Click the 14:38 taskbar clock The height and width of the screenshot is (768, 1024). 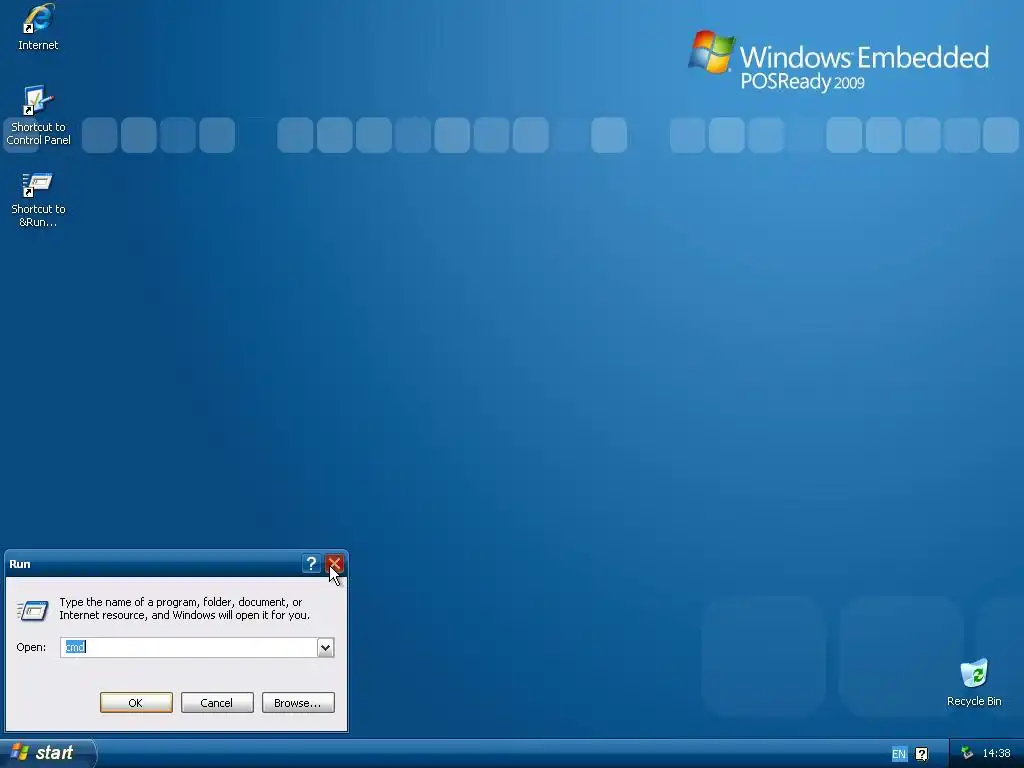pos(997,753)
